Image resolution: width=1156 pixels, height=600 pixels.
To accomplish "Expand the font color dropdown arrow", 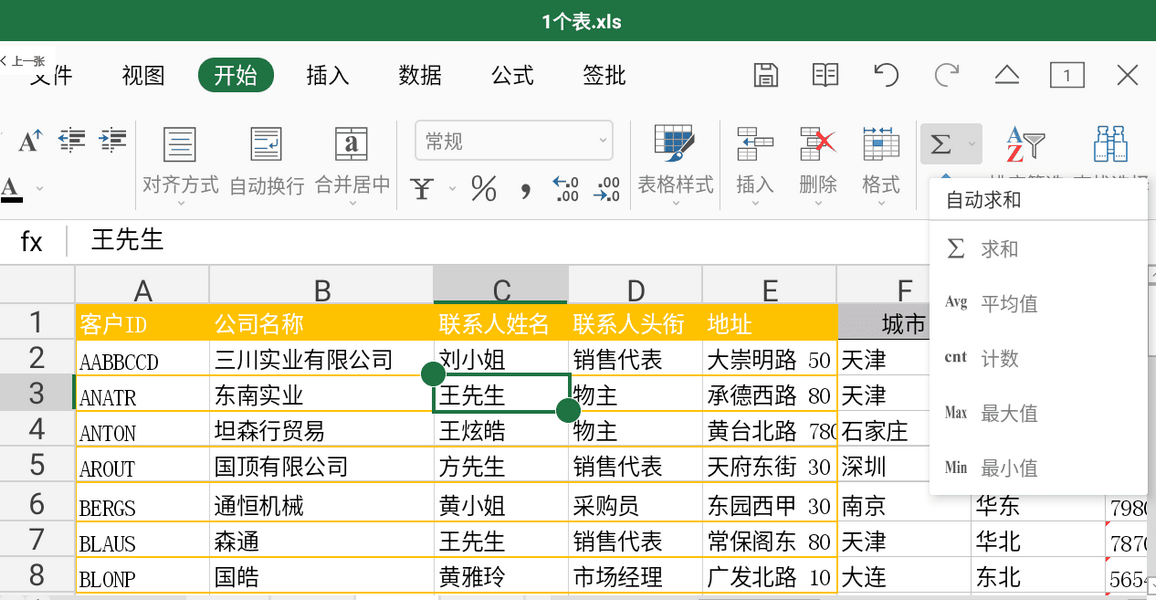I will click(38, 187).
